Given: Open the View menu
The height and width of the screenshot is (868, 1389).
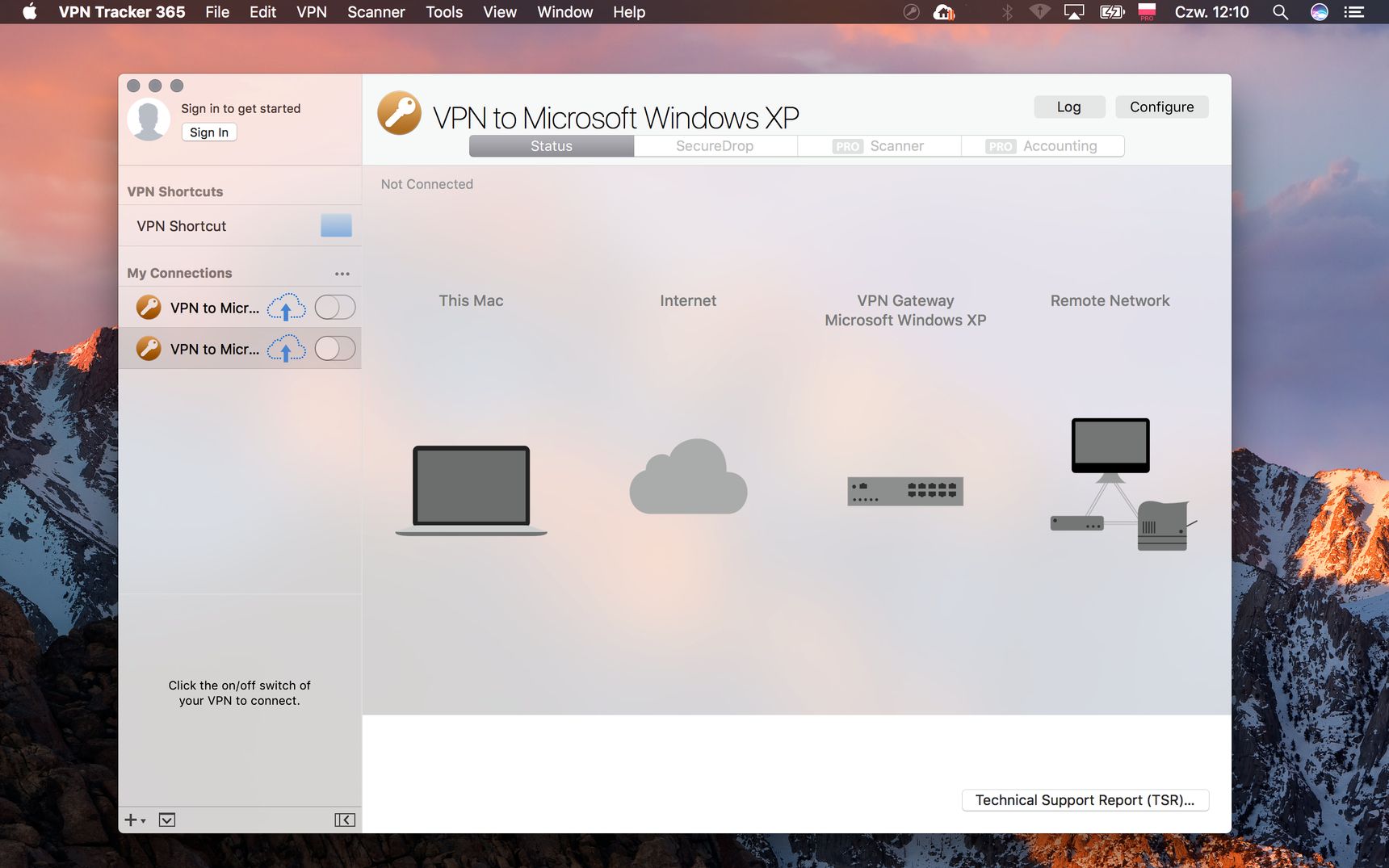Looking at the screenshot, I should pos(500,12).
